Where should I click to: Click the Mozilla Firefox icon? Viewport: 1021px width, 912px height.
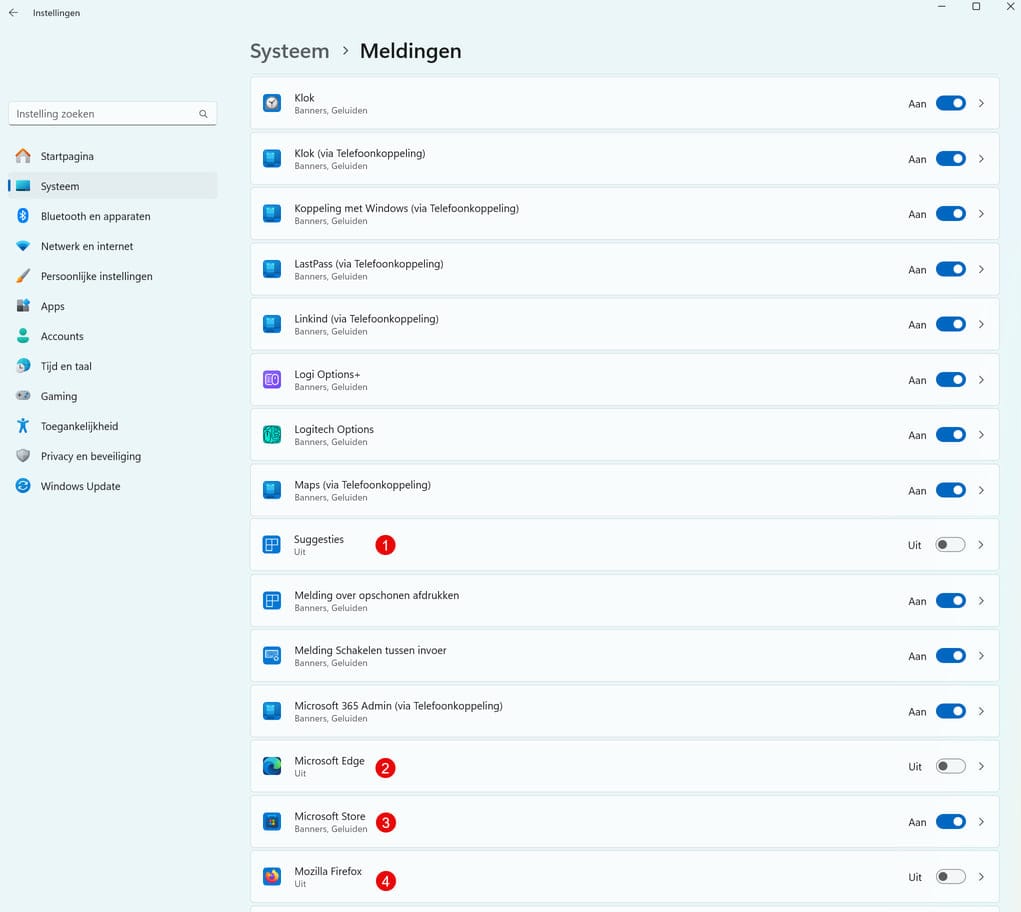[x=272, y=877]
